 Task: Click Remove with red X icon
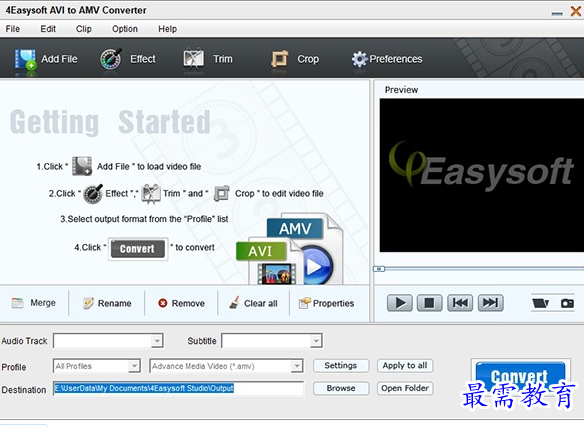click(181, 303)
